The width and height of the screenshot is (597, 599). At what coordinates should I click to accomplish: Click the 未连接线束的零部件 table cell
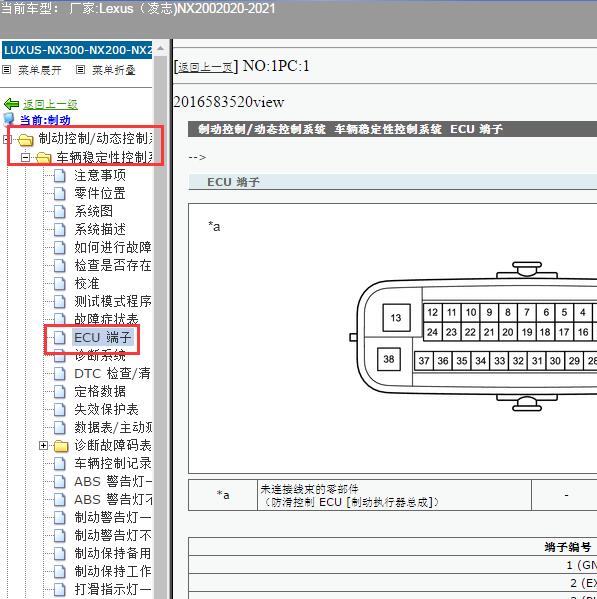click(394, 495)
